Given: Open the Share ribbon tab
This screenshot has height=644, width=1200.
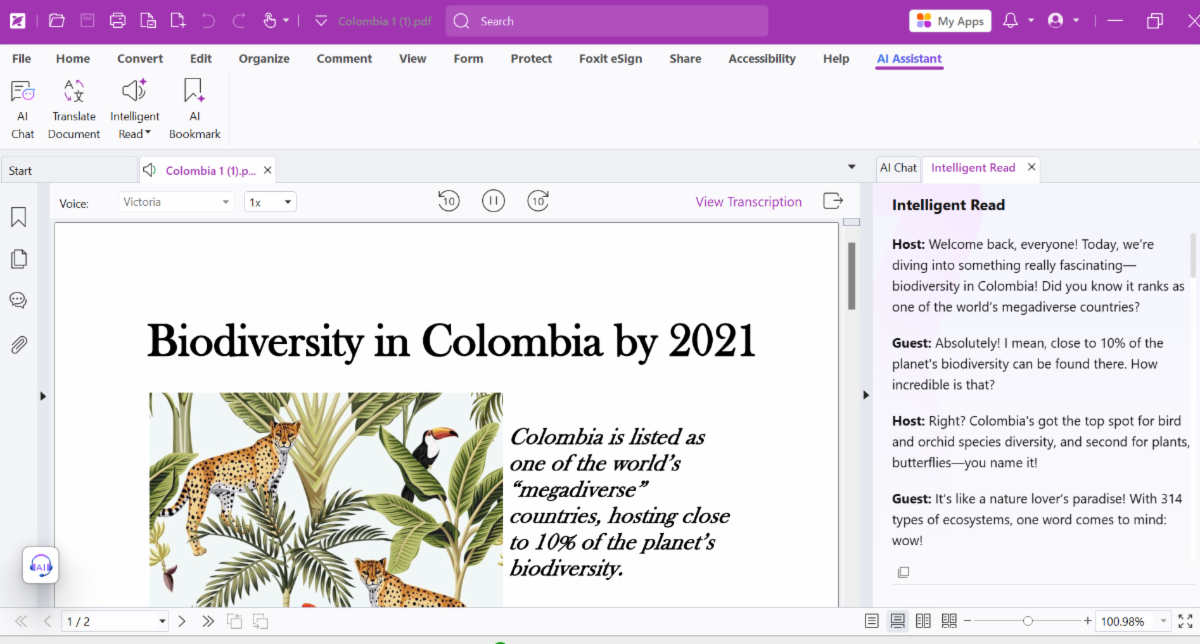Looking at the screenshot, I should click(x=685, y=59).
